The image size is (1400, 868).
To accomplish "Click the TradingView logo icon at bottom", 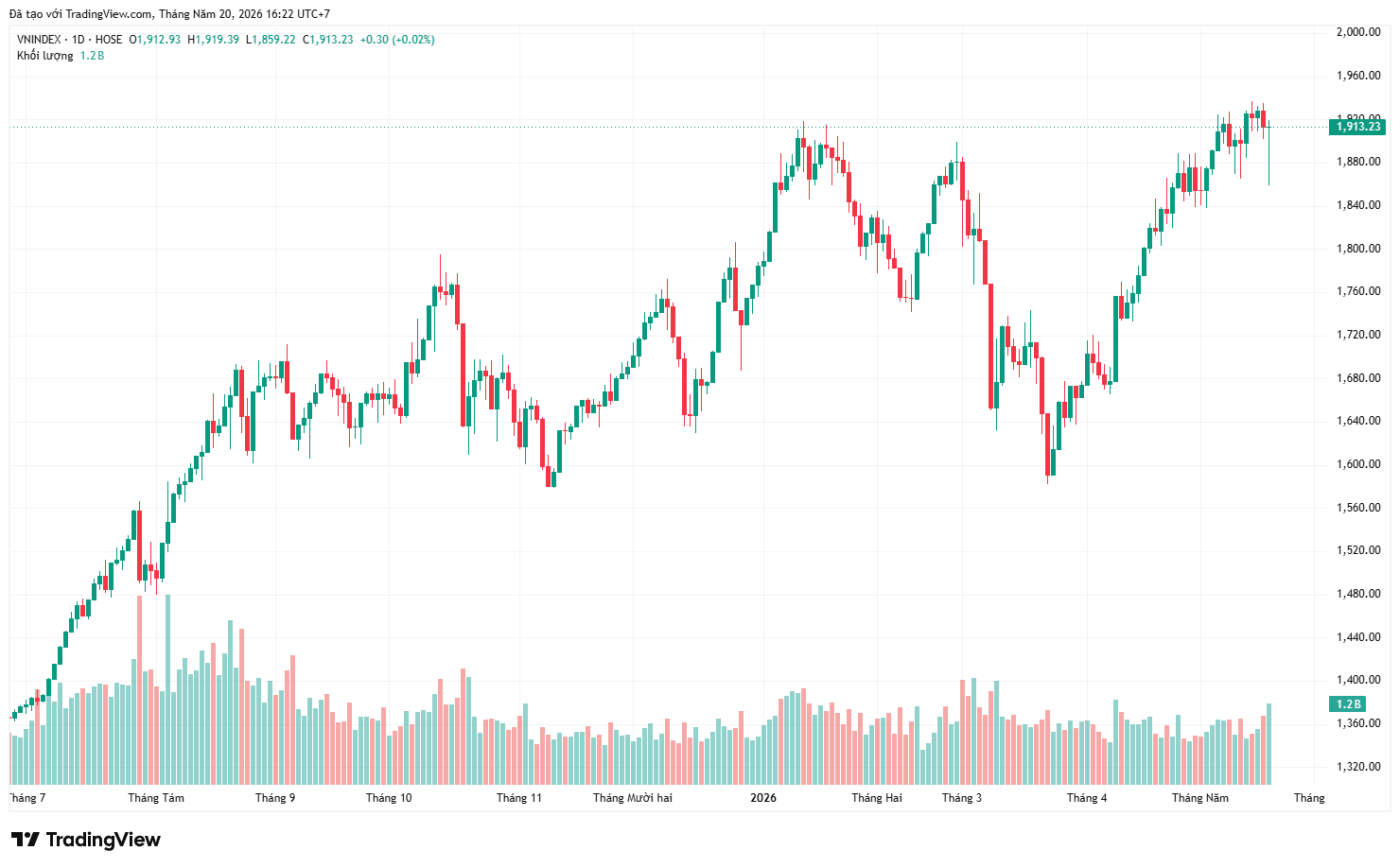I will pos(25,840).
